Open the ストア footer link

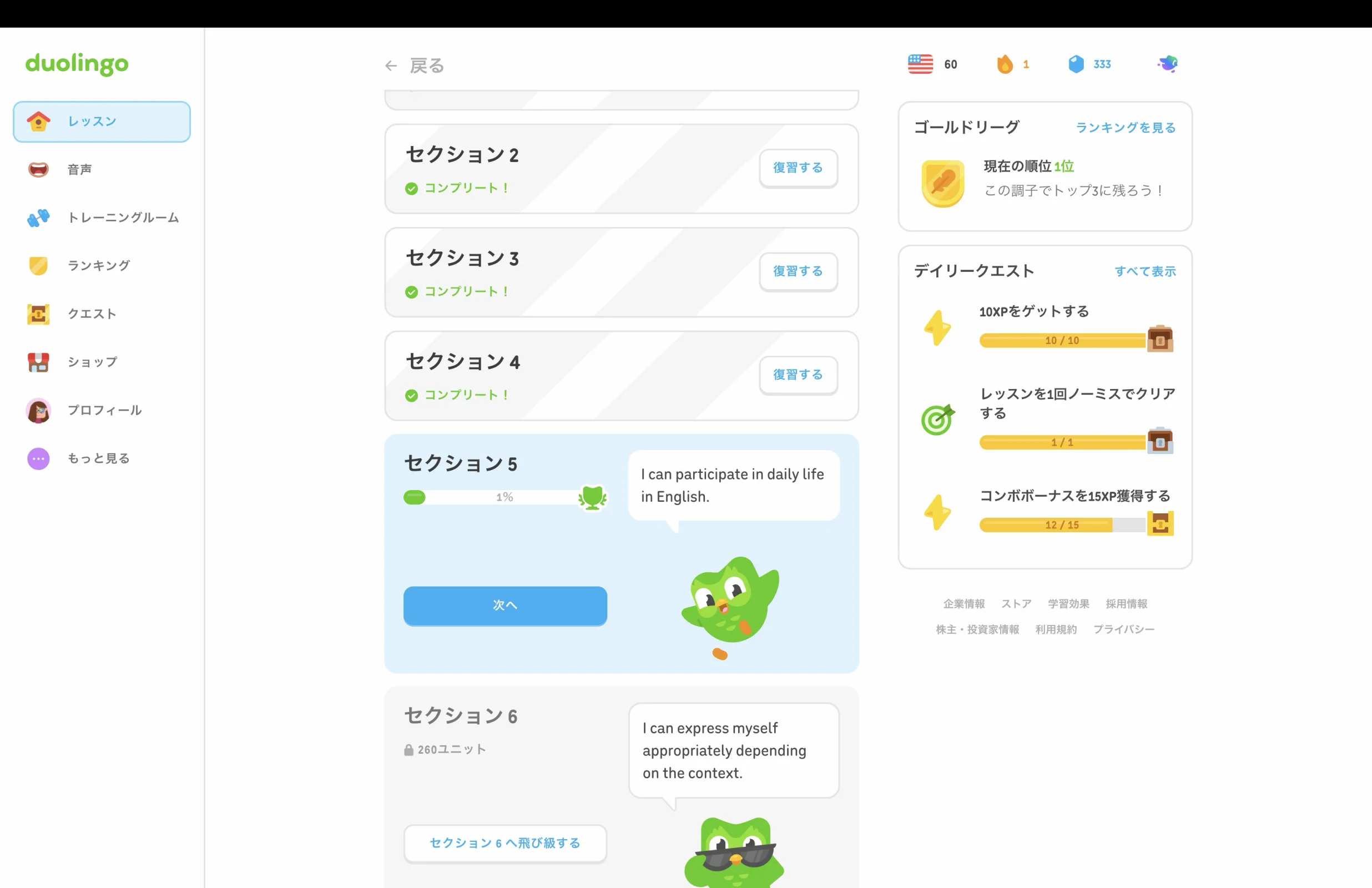pos(1016,604)
